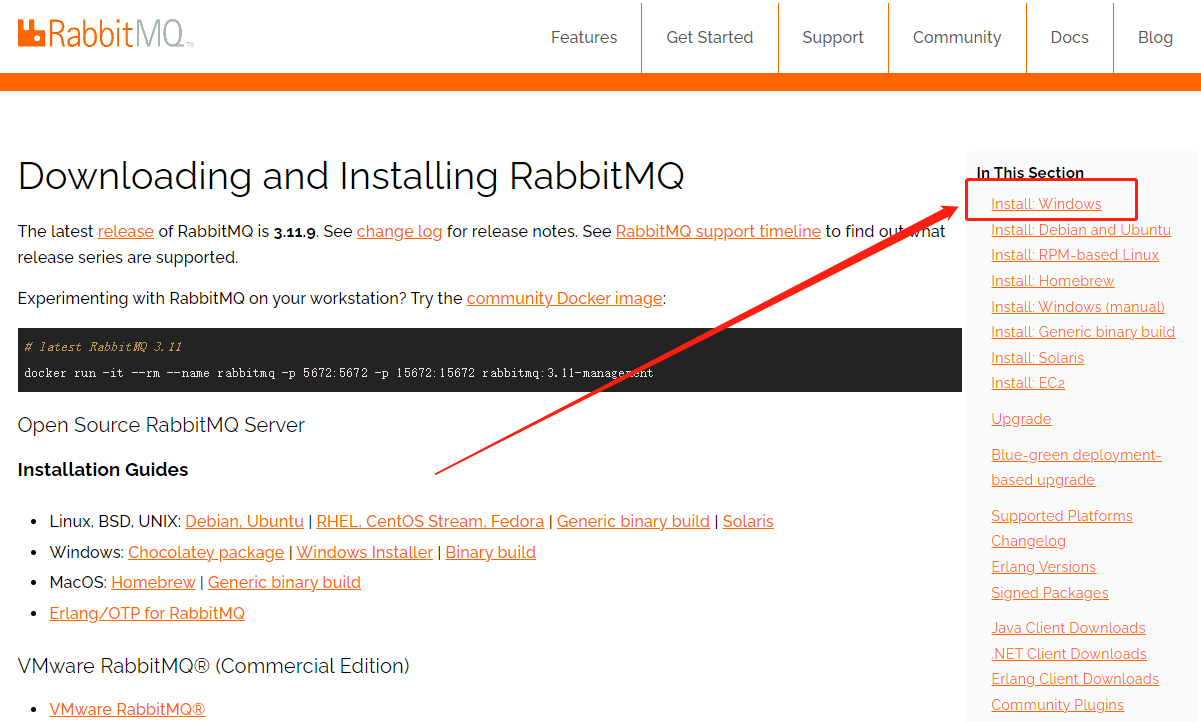
Task: Open the Install: Windows sidebar link
Action: pyautogui.click(x=1044, y=203)
